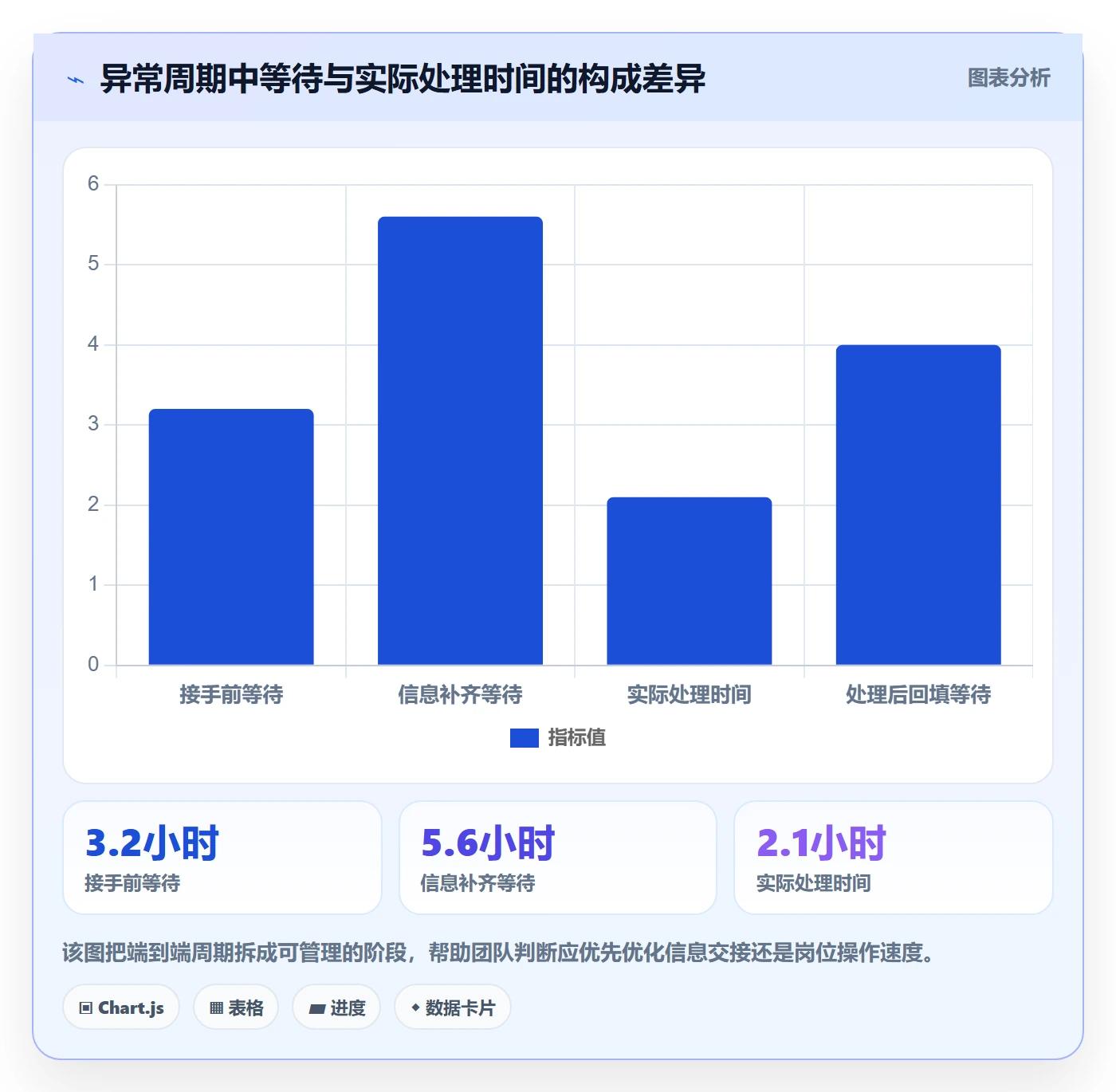Click the bar icon in 进度 chip

click(x=317, y=1009)
